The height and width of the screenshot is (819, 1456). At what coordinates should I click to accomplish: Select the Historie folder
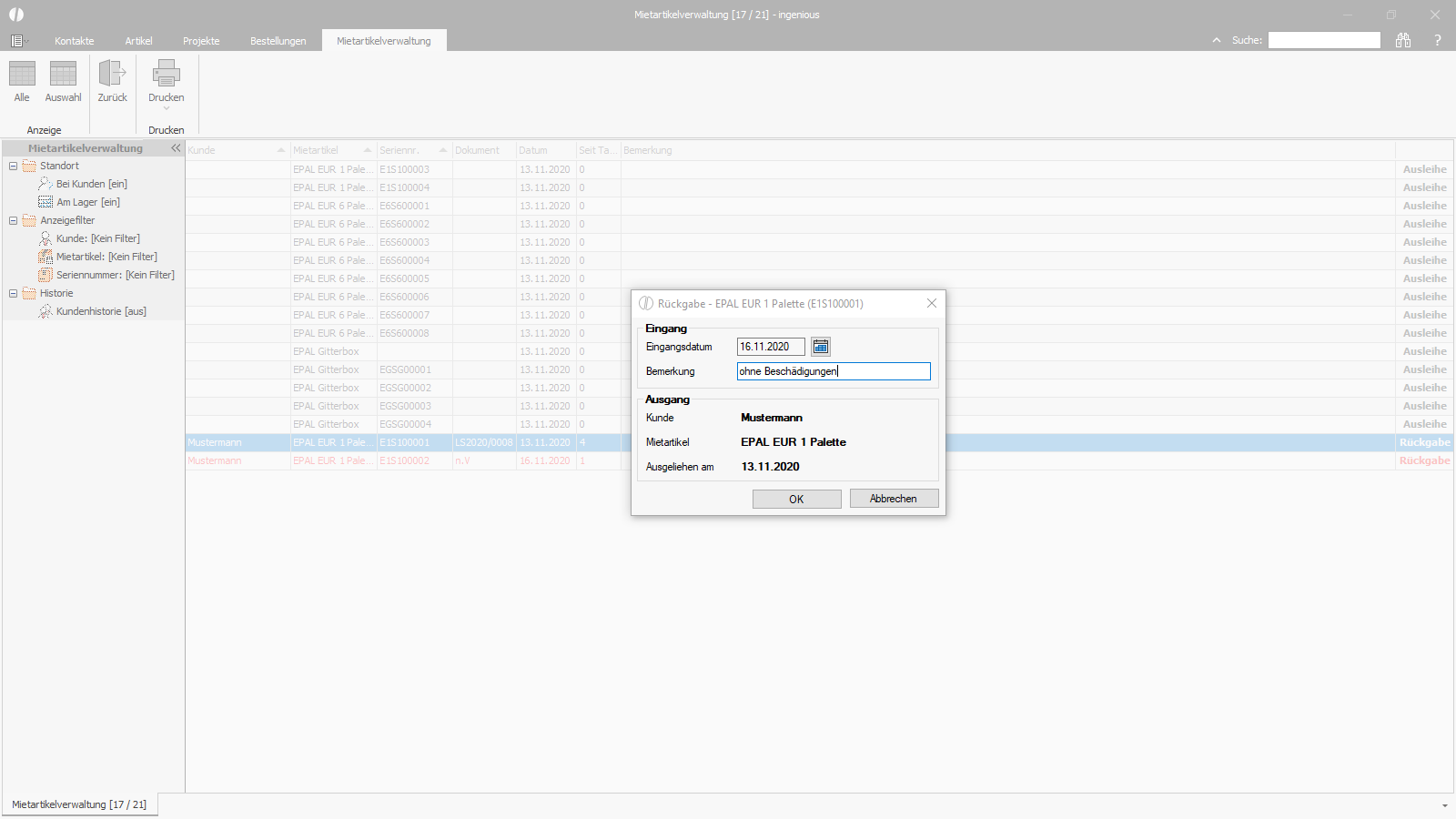click(x=47, y=293)
